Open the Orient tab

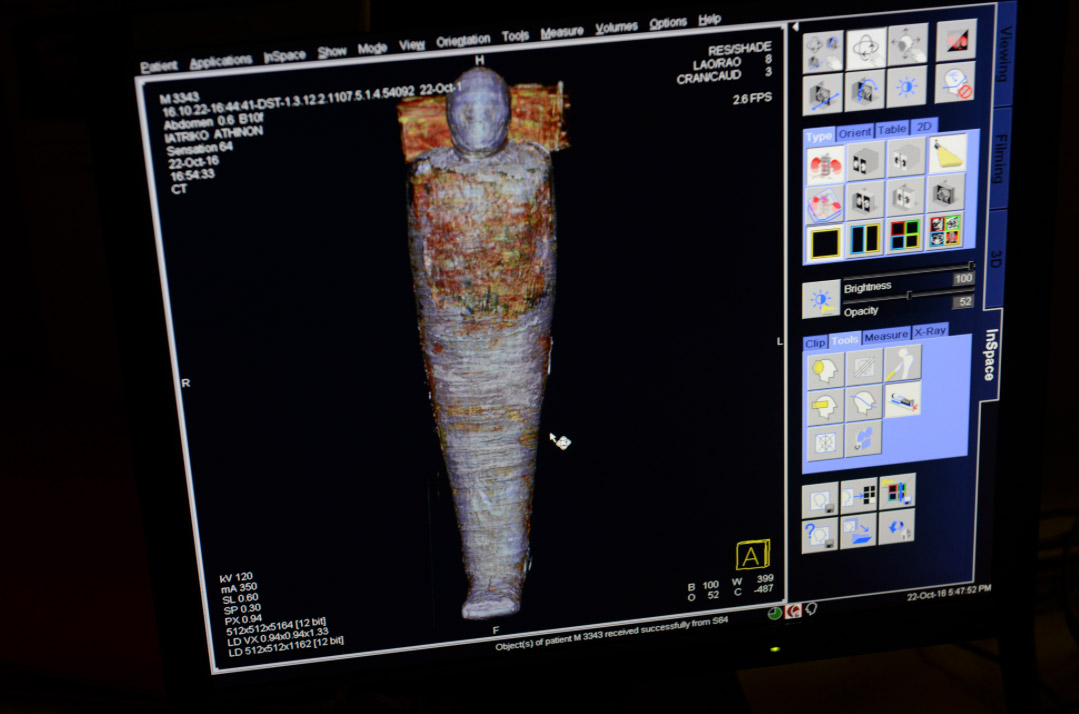coord(855,132)
